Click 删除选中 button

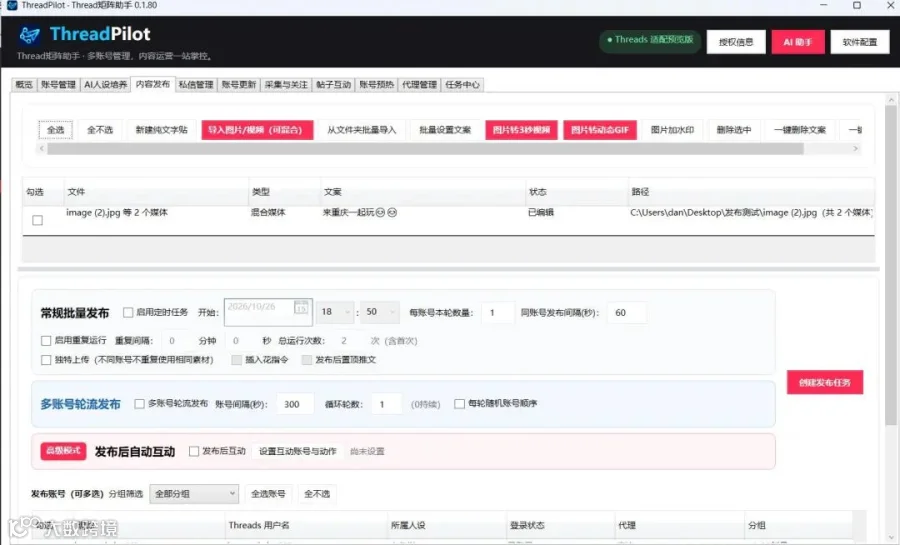[734, 130]
